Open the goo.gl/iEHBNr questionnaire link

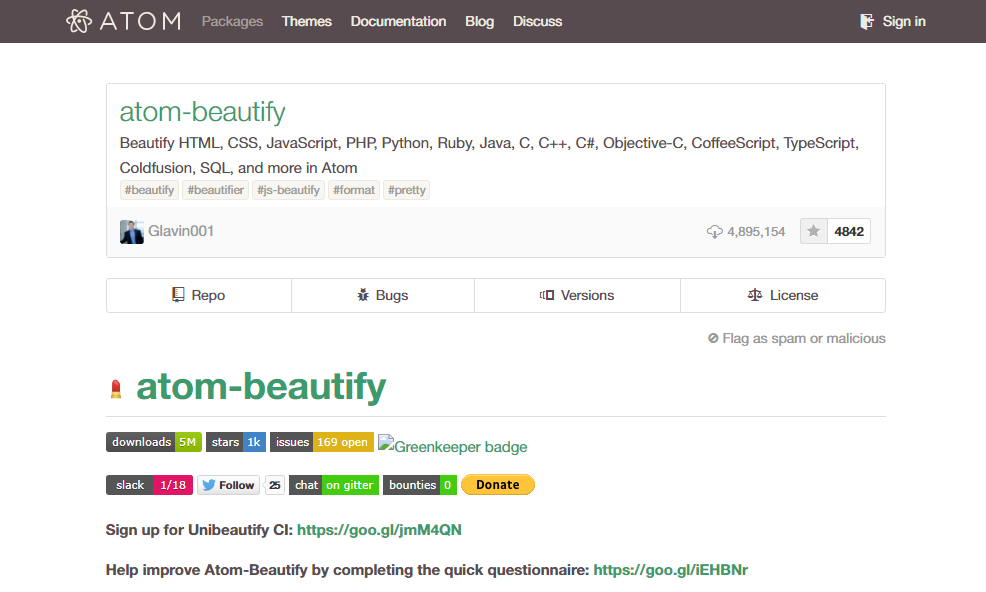[x=670, y=570]
